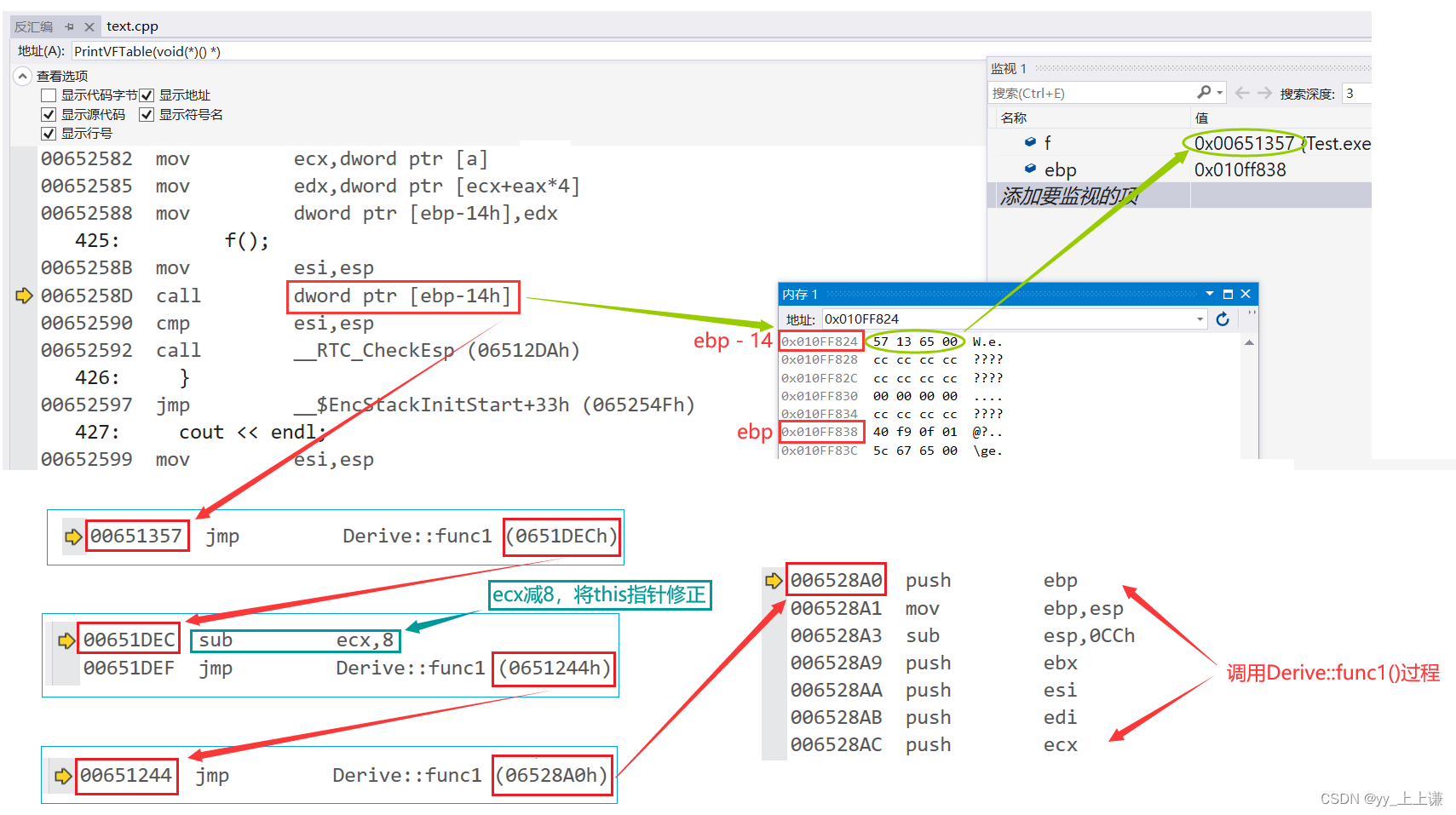Select the f variable icon in watch list
1456x815 pixels.
coord(1030,142)
